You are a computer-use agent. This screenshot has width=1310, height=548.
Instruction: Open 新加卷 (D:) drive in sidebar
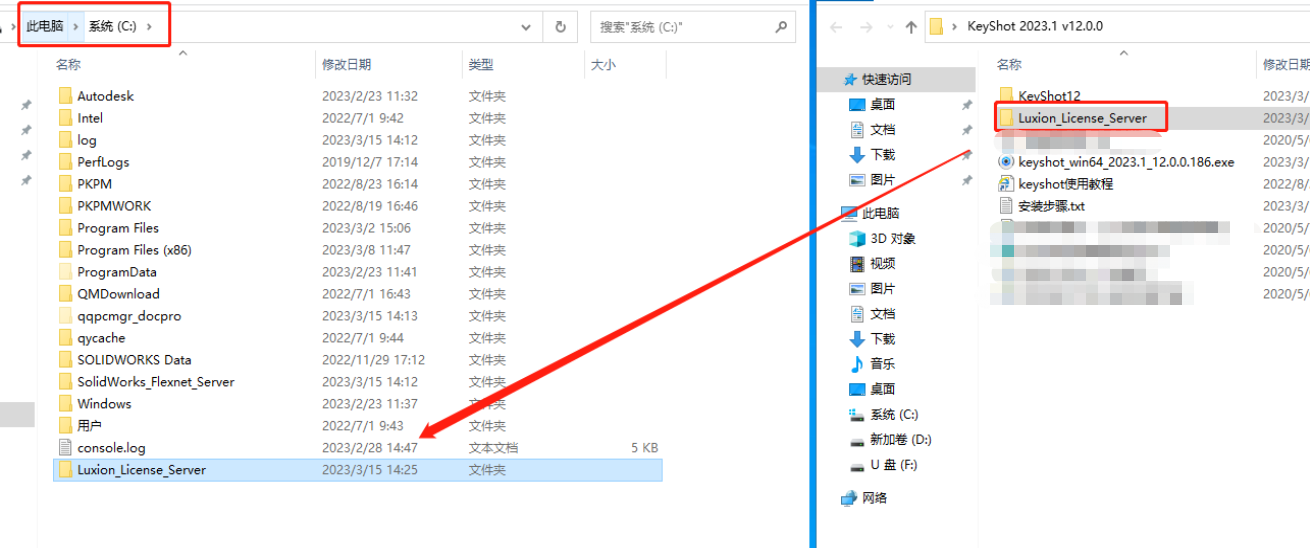point(900,439)
